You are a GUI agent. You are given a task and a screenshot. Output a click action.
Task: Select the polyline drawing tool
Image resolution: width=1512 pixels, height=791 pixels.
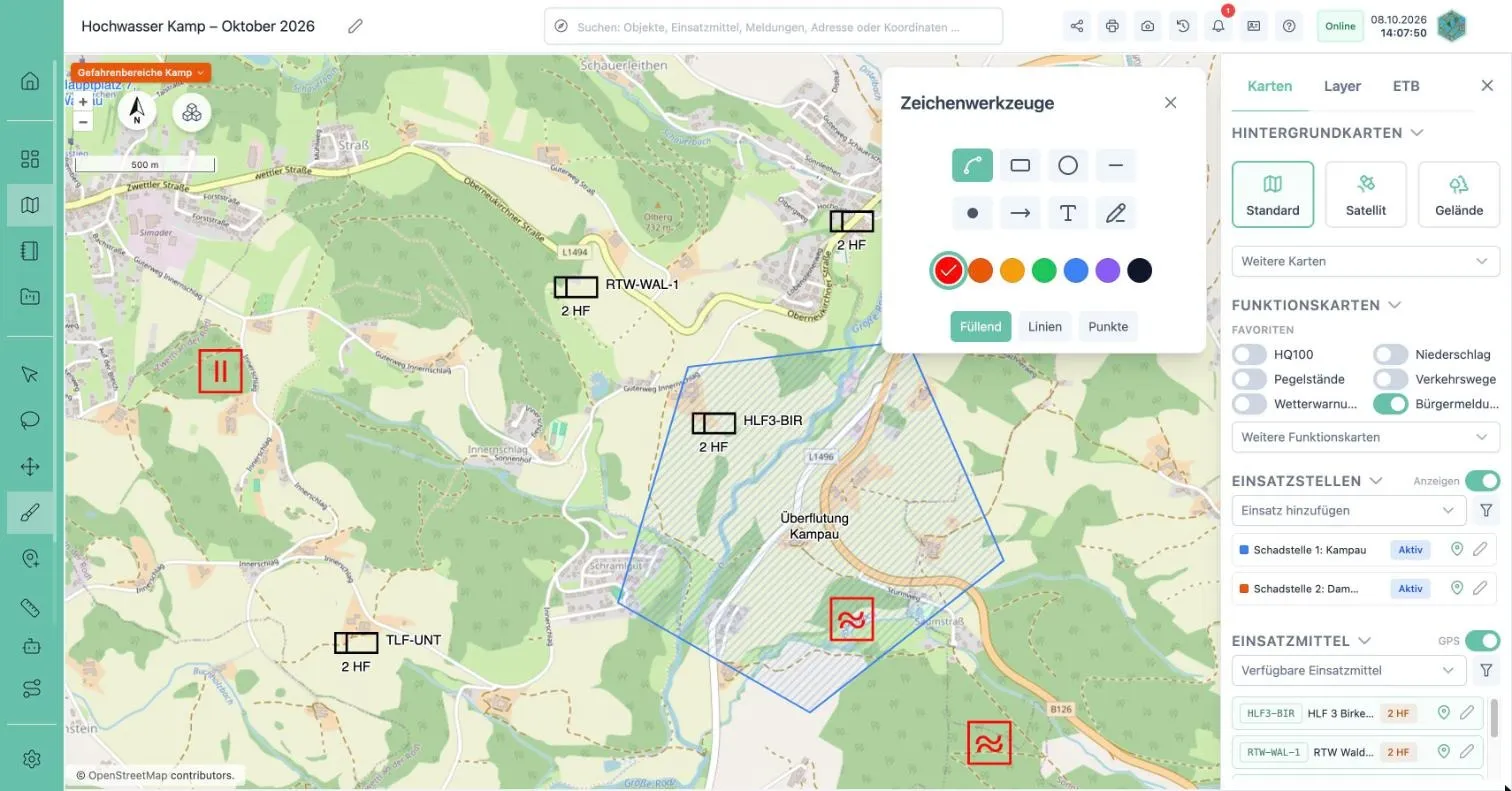coord(972,165)
